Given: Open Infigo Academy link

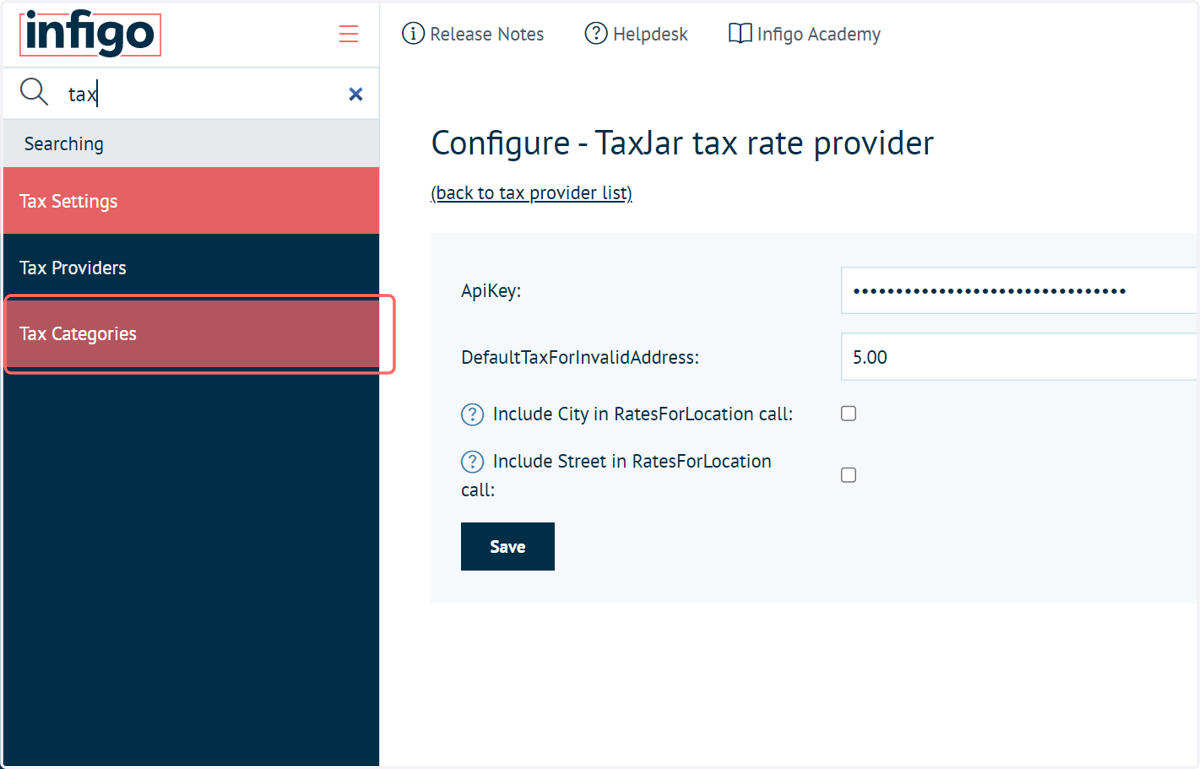Looking at the screenshot, I should pyautogui.click(x=819, y=34).
